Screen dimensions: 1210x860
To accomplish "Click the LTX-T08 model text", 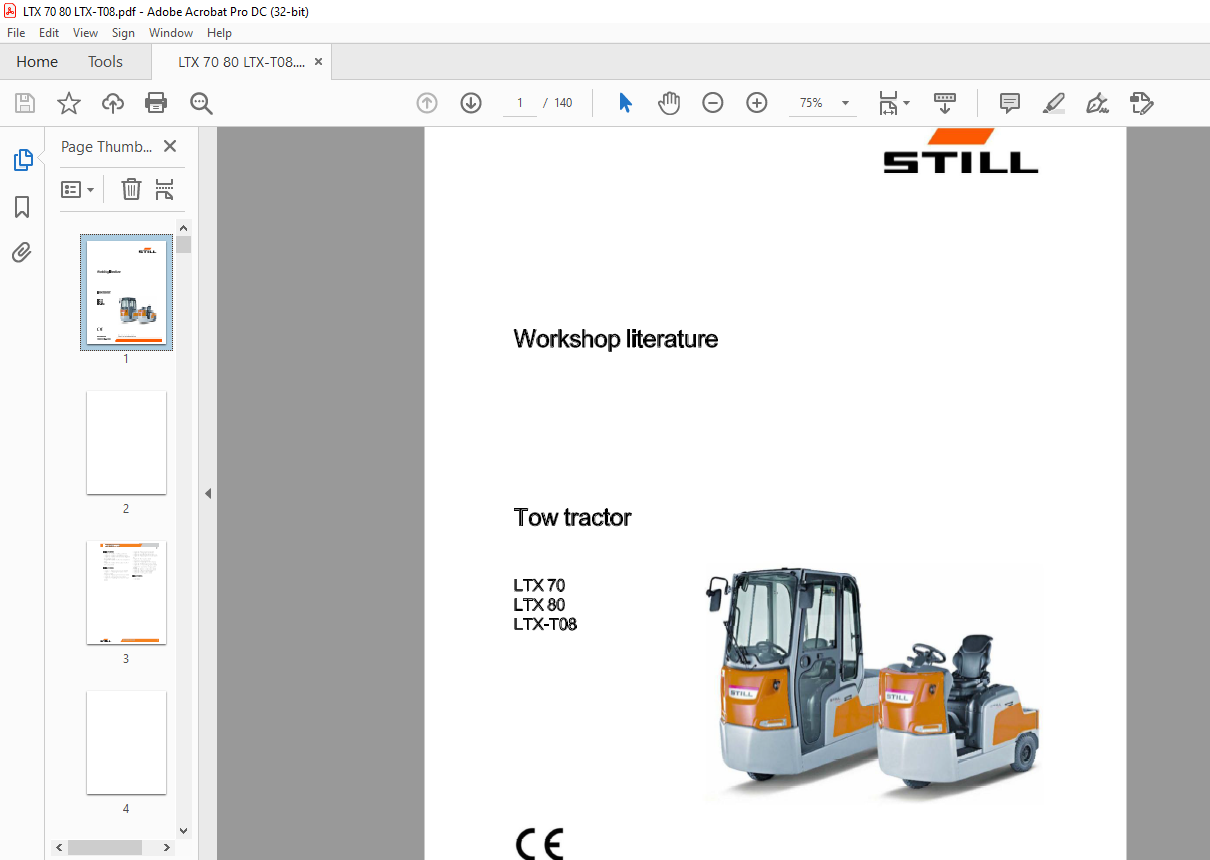I will (545, 624).
